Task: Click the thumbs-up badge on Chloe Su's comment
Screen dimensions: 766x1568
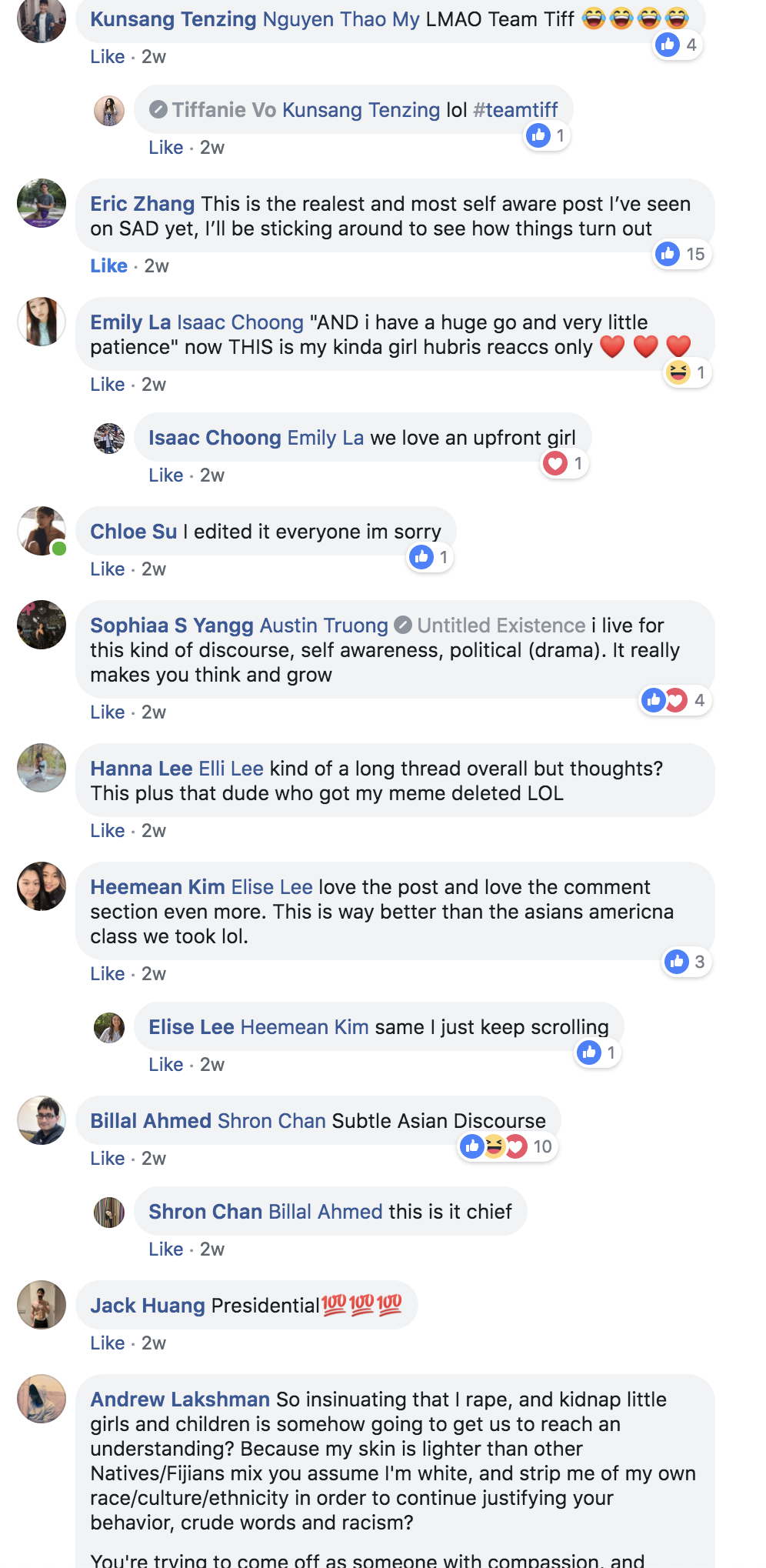Action: click(430, 557)
